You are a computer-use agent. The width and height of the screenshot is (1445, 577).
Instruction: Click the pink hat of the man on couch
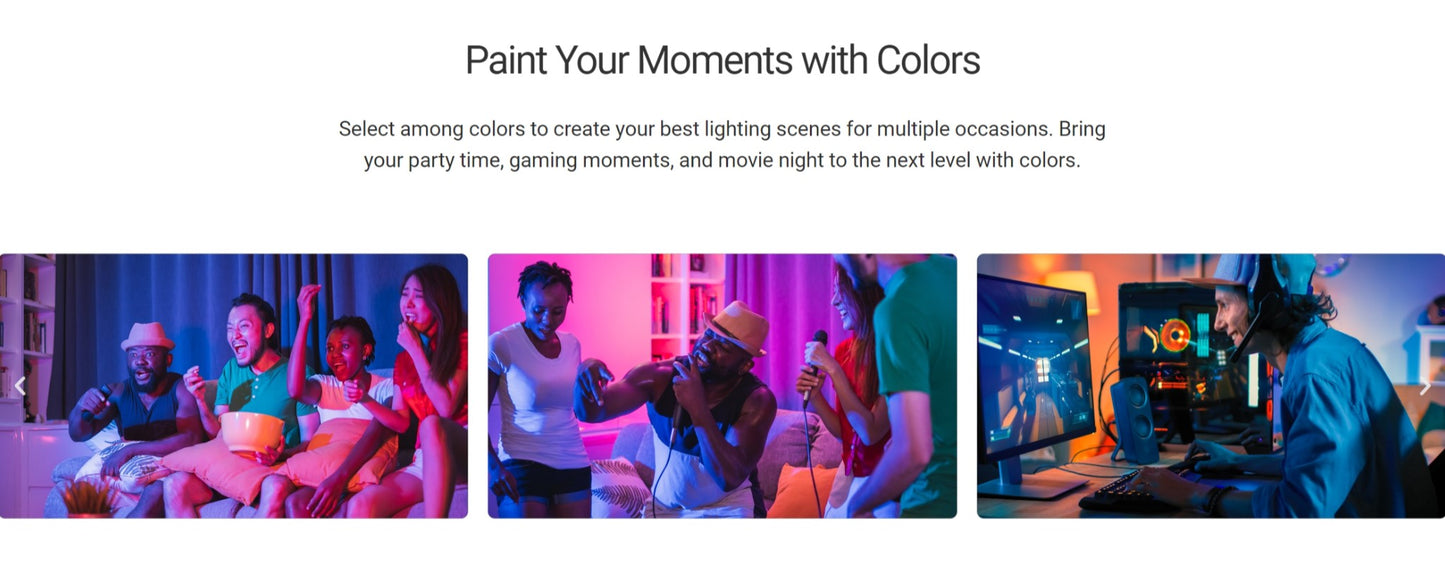coord(147,335)
